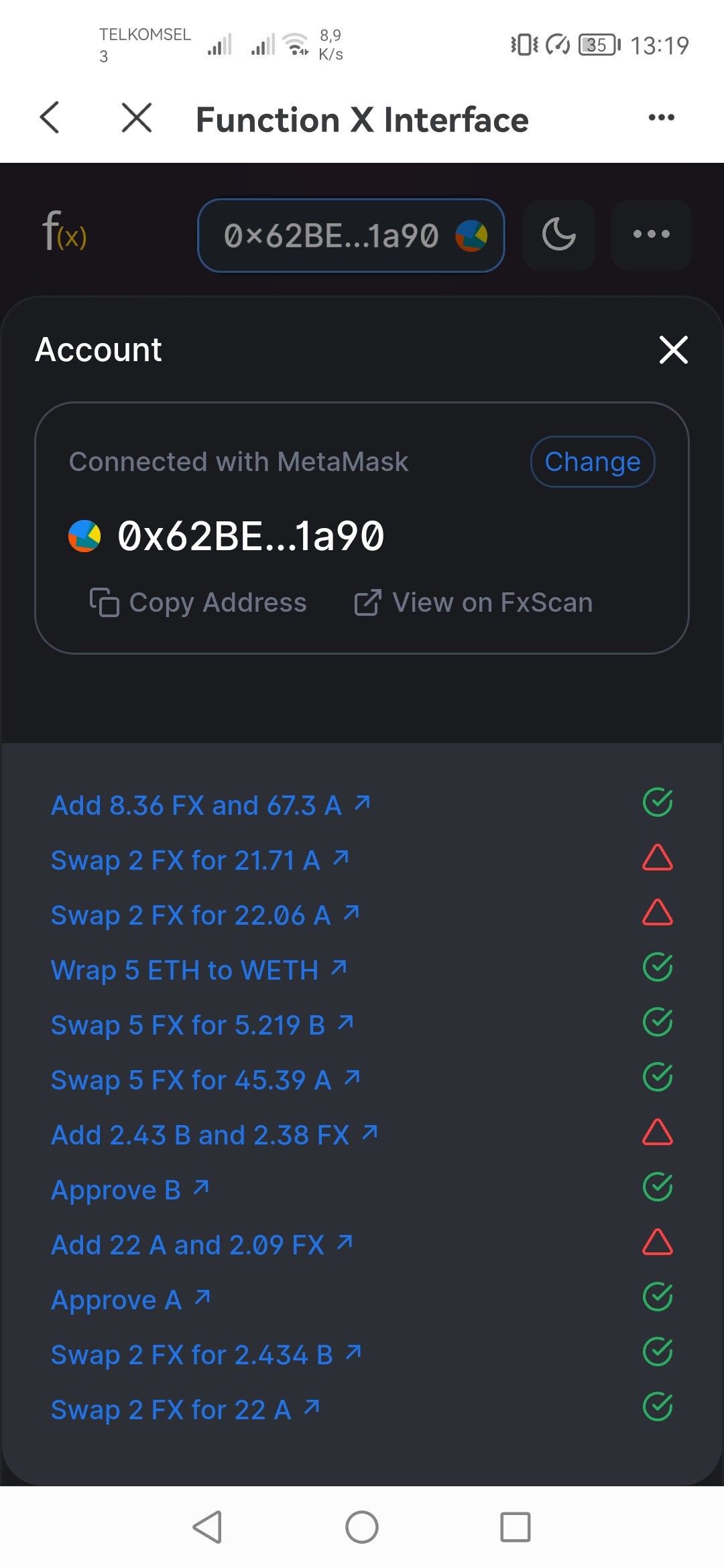Screen dimensions: 724x1568
Task: Tap the f(x) logo
Action: tap(64, 231)
